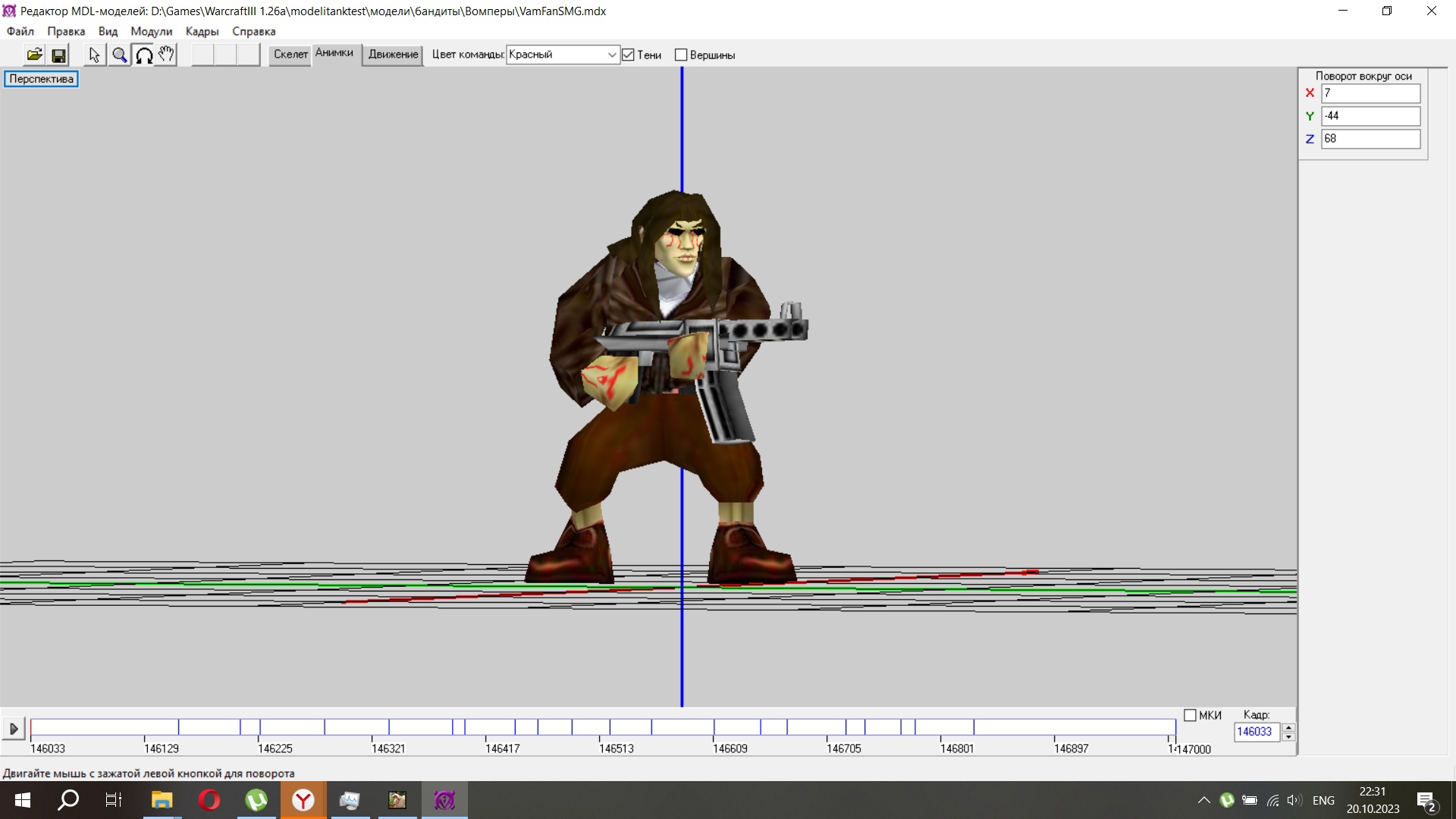Open the Цвет команды color dropdown
The image size is (1456, 819).
pos(611,55)
